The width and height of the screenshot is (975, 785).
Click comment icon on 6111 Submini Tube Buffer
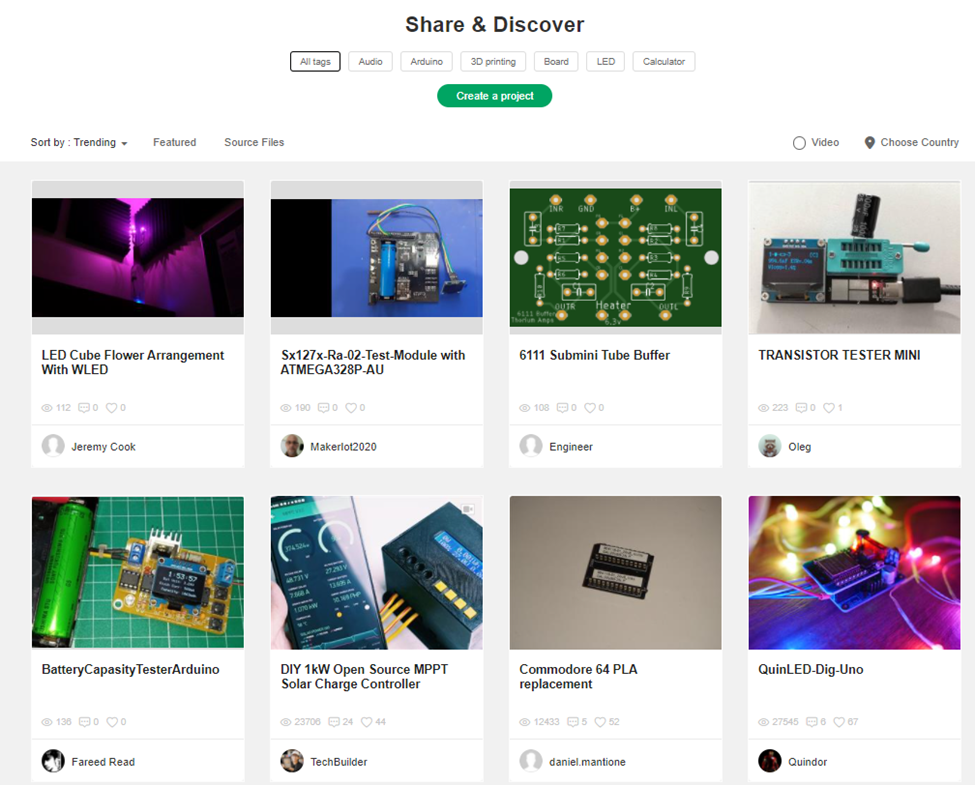tap(562, 408)
